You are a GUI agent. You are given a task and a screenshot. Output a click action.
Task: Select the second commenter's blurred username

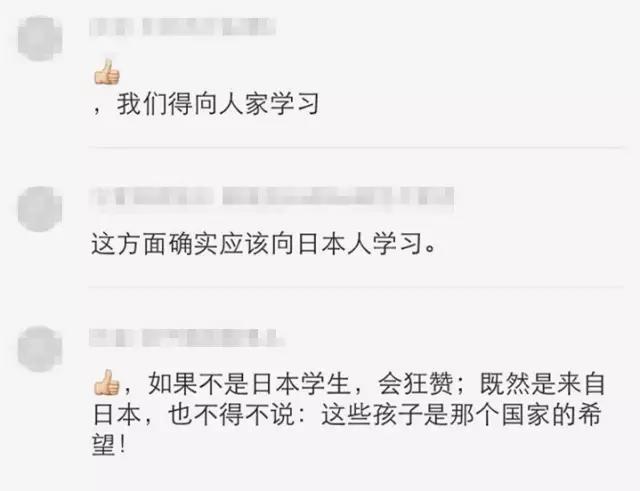272,198
